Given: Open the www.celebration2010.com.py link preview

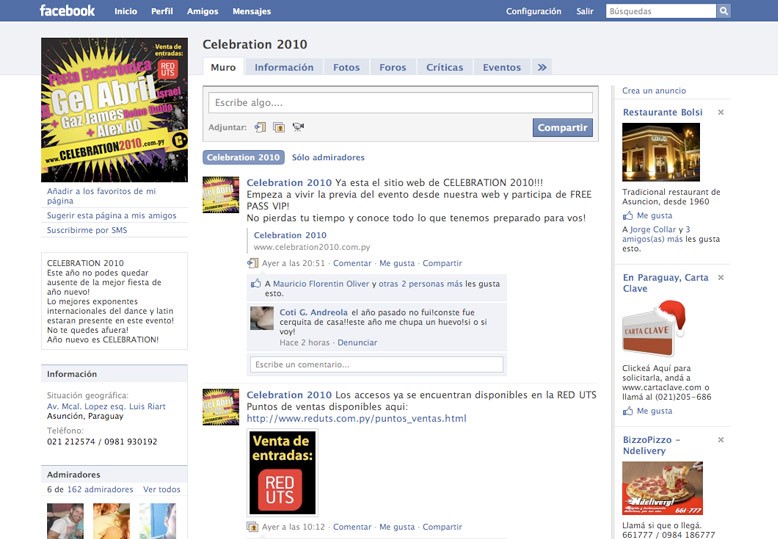Looking at the screenshot, I should click(312, 247).
